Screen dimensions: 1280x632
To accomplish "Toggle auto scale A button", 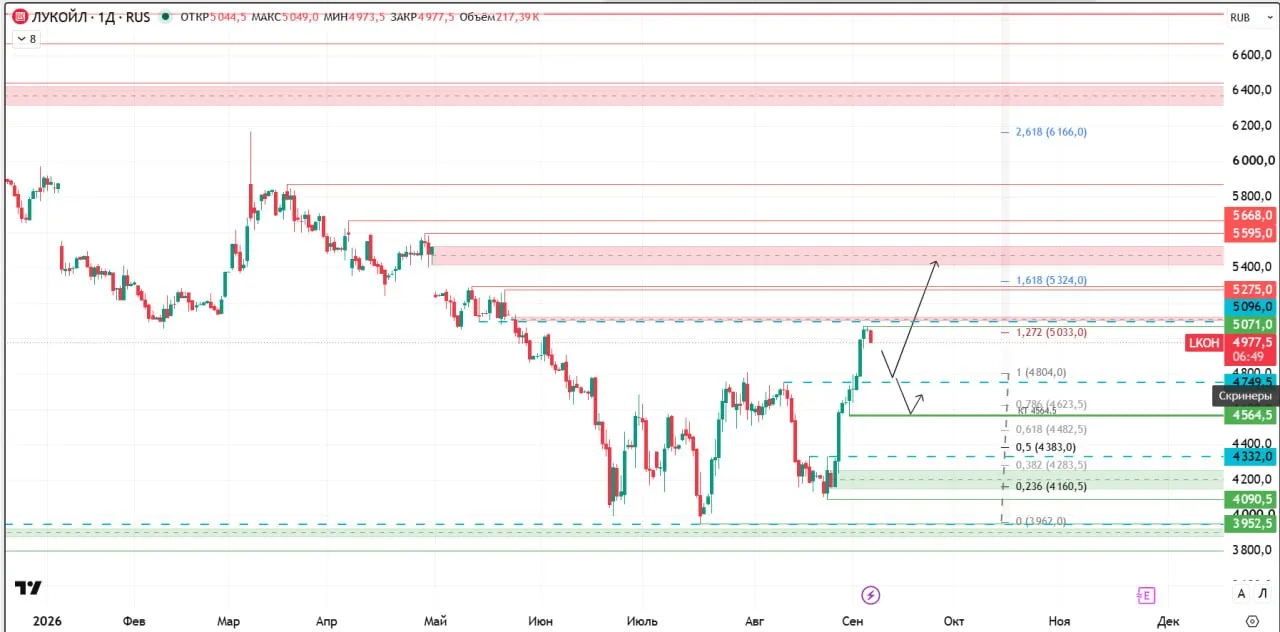I will [x=1241, y=594].
